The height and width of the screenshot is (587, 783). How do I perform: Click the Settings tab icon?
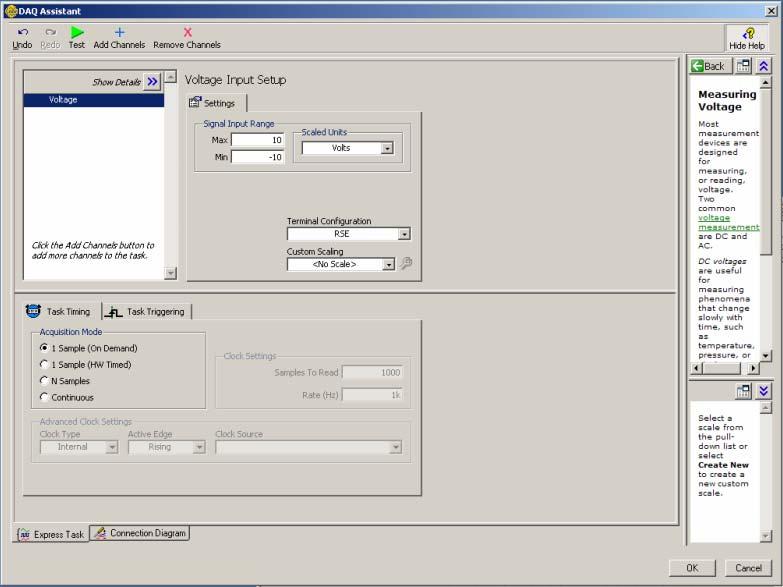195,102
